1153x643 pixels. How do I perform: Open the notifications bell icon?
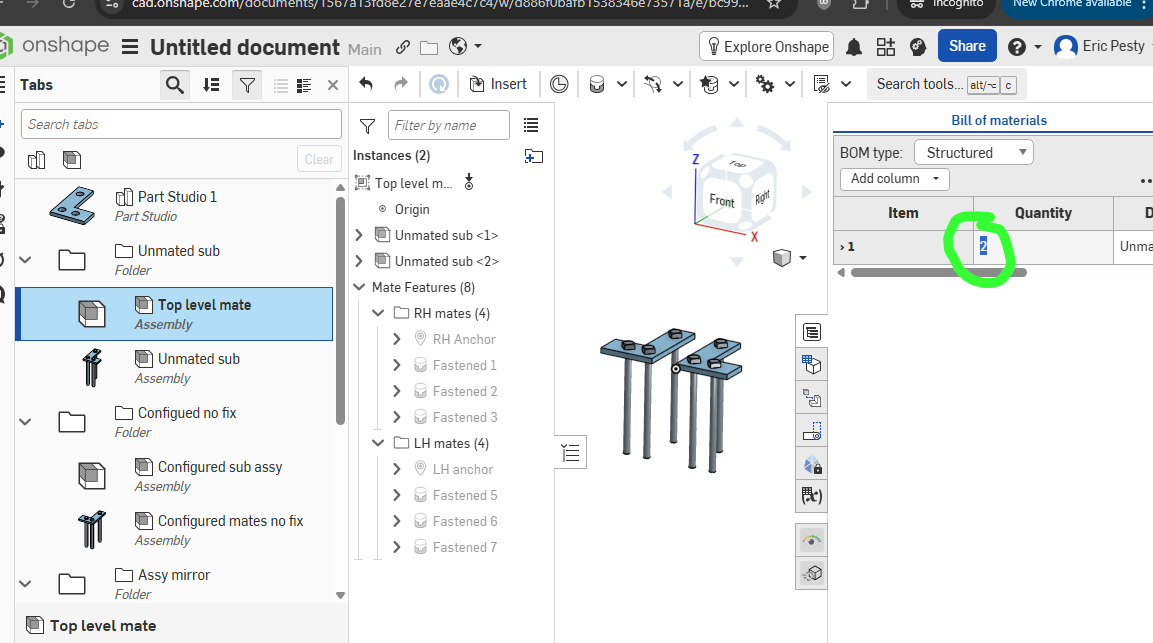[x=854, y=47]
